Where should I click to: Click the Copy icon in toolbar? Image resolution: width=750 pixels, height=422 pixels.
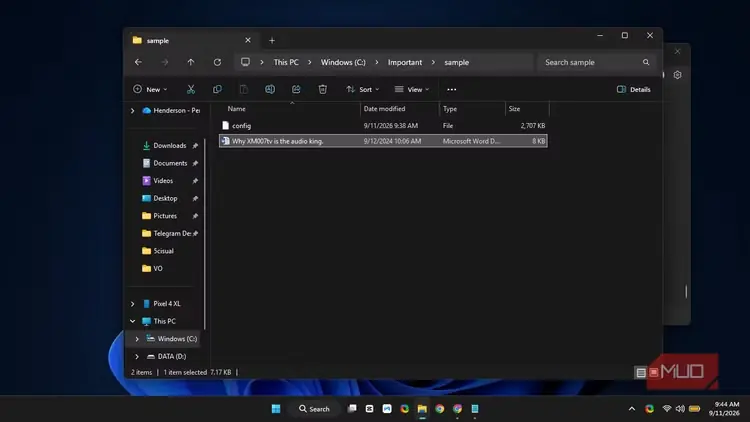click(x=217, y=89)
